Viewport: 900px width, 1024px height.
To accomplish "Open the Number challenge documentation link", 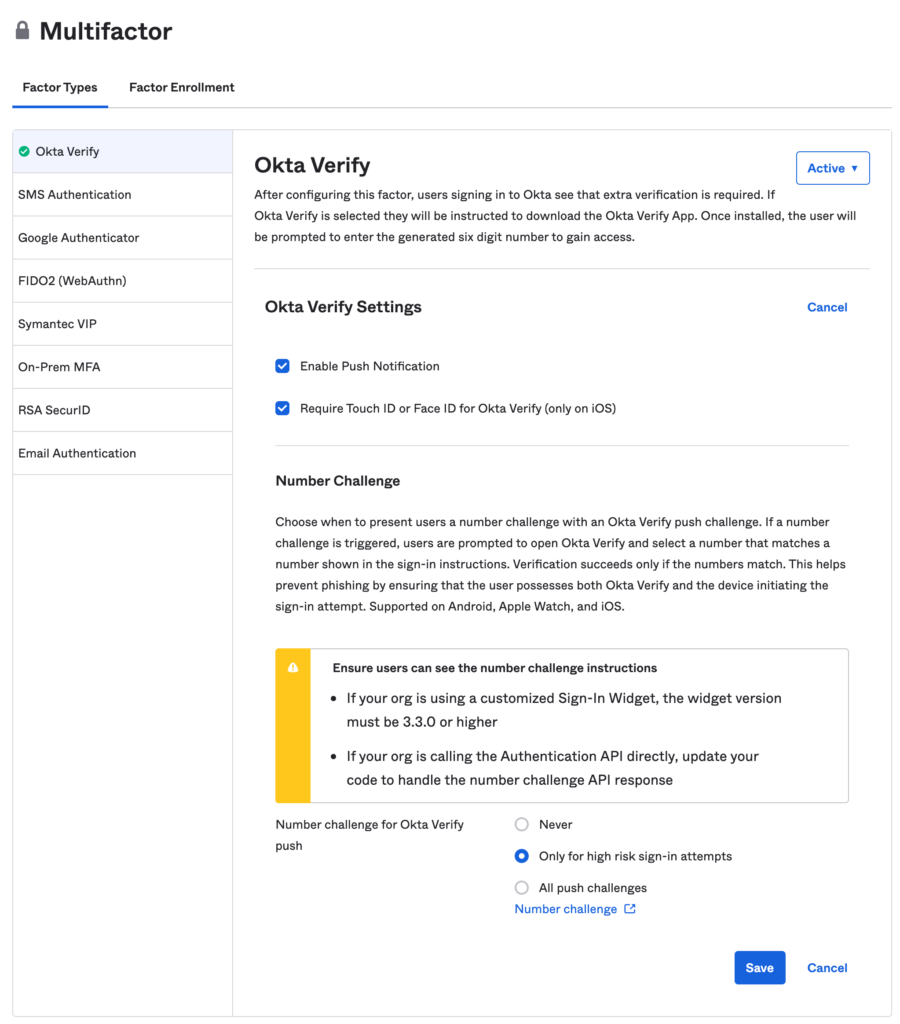I will click(566, 908).
